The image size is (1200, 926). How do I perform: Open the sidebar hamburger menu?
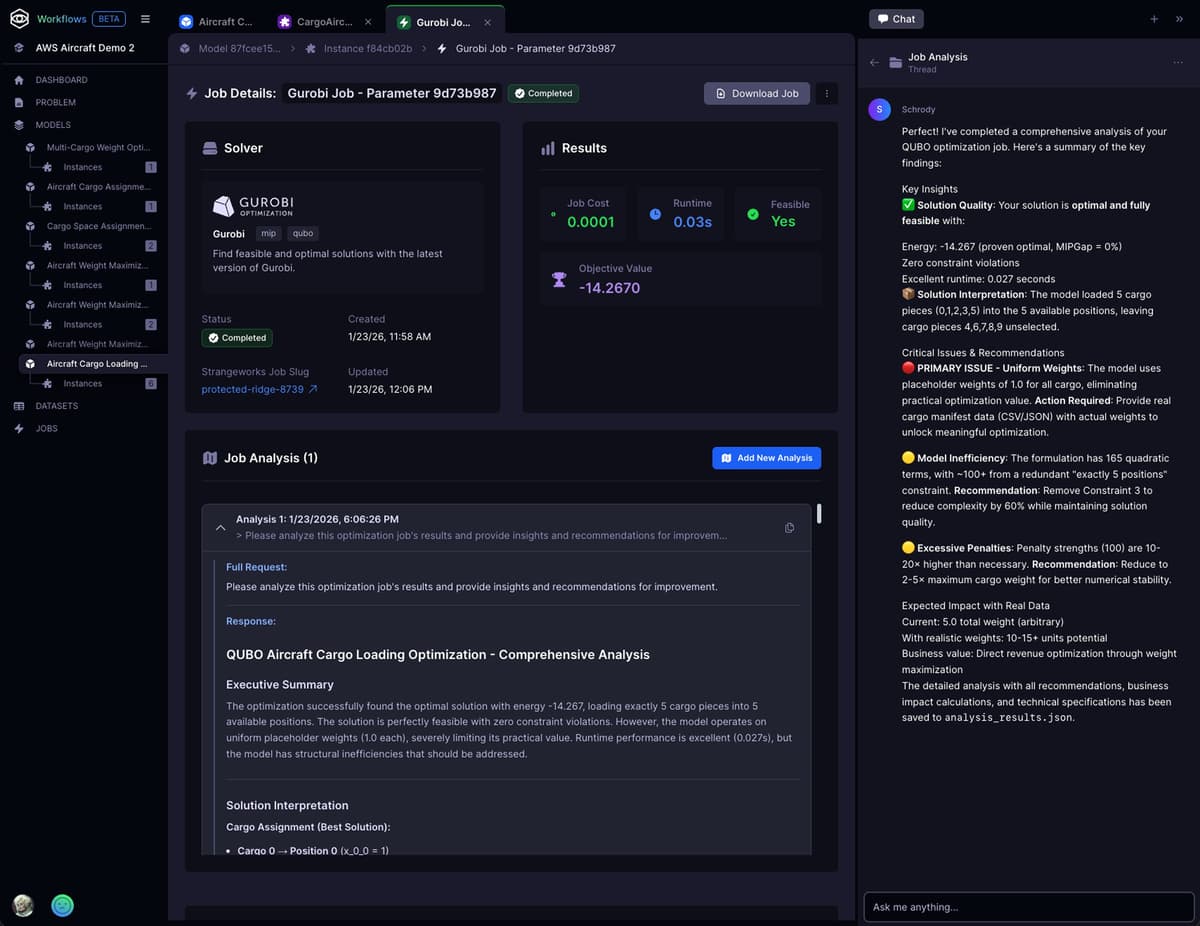click(x=145, y=18)
